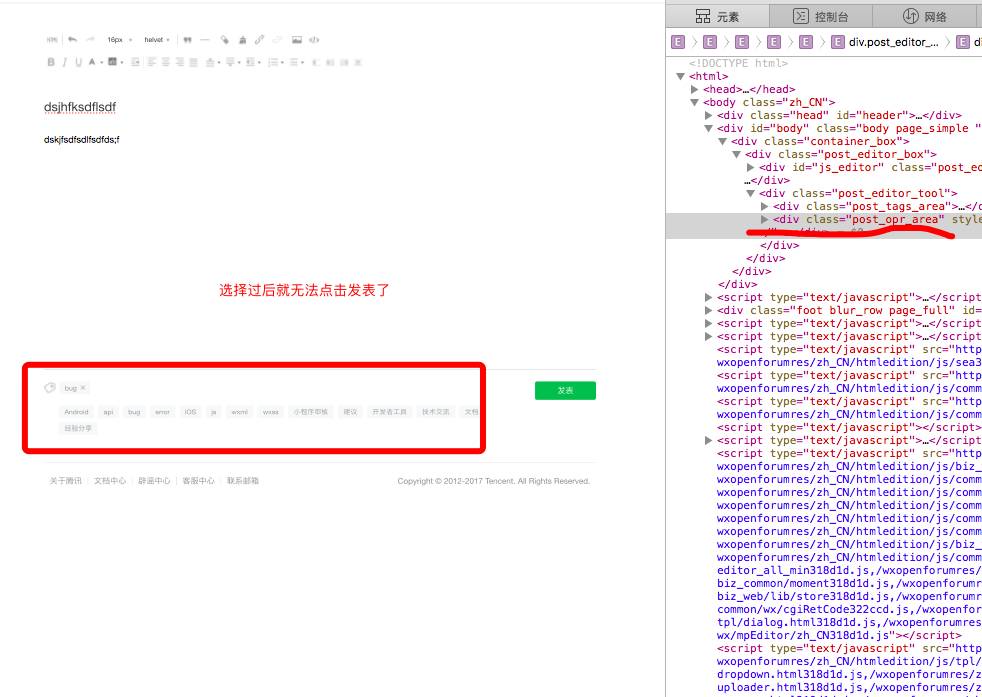Expand the <head> node in DOM tree
982x697 pixels.
[695, 90]
